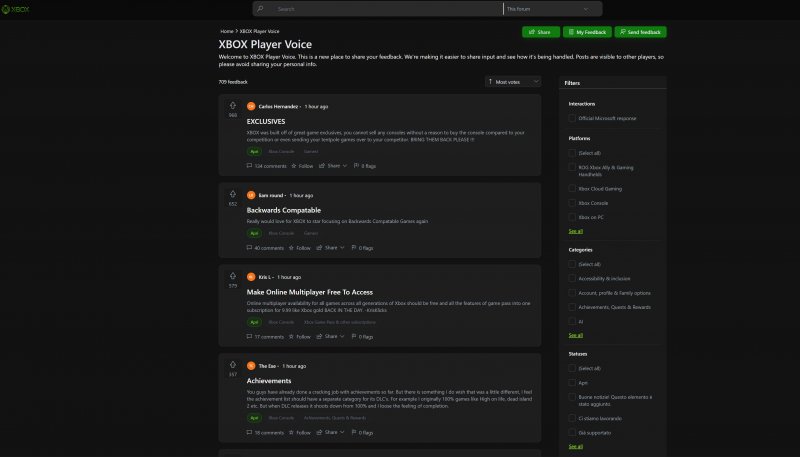800x457 pixels.
Task: Open comments on EXCLUSIVES post
Action: (x=266, y=166)
